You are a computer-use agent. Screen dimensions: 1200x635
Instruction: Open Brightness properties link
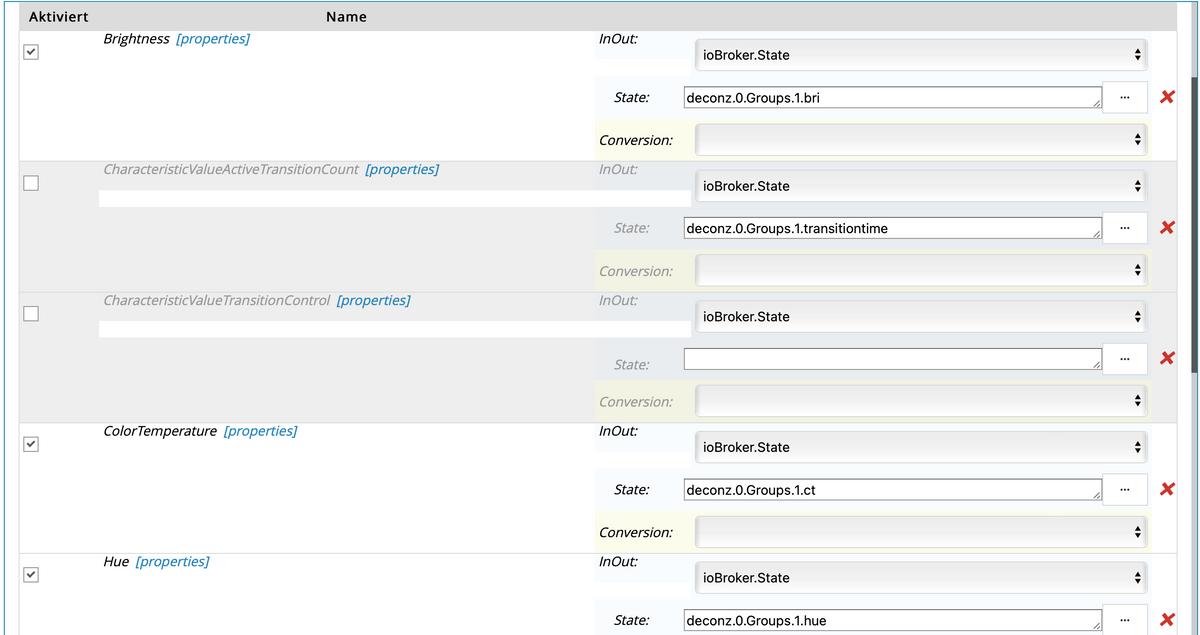[213, 39]
